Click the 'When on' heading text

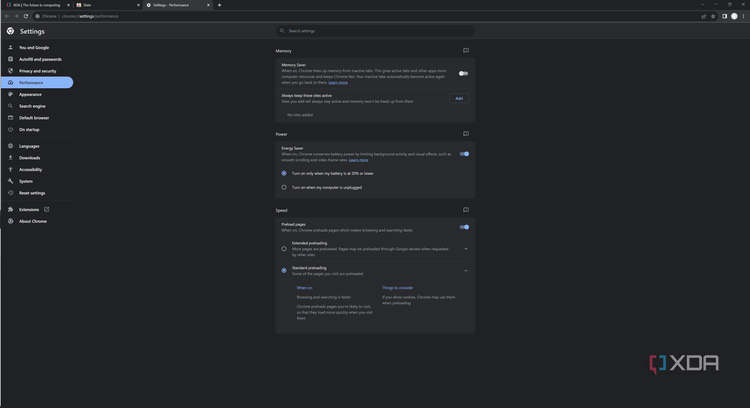click(304, 288)
